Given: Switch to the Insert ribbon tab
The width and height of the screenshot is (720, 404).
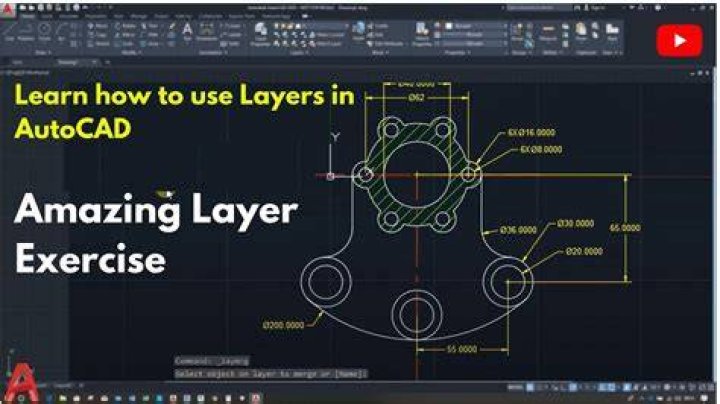Looking at the screenshot, I should (48, 17).
